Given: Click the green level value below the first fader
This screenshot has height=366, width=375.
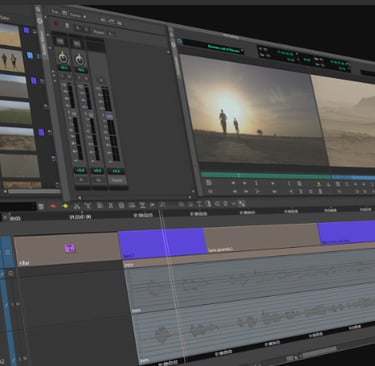Looking at the screenshot, I should (80, 171).
